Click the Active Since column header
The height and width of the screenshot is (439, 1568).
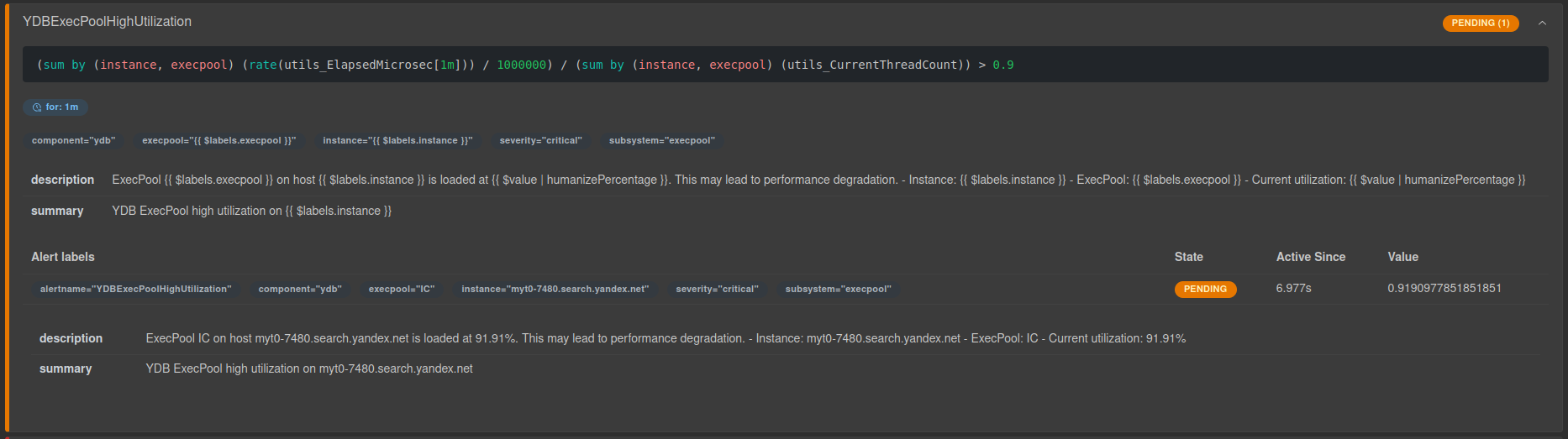click(1310, 257)
